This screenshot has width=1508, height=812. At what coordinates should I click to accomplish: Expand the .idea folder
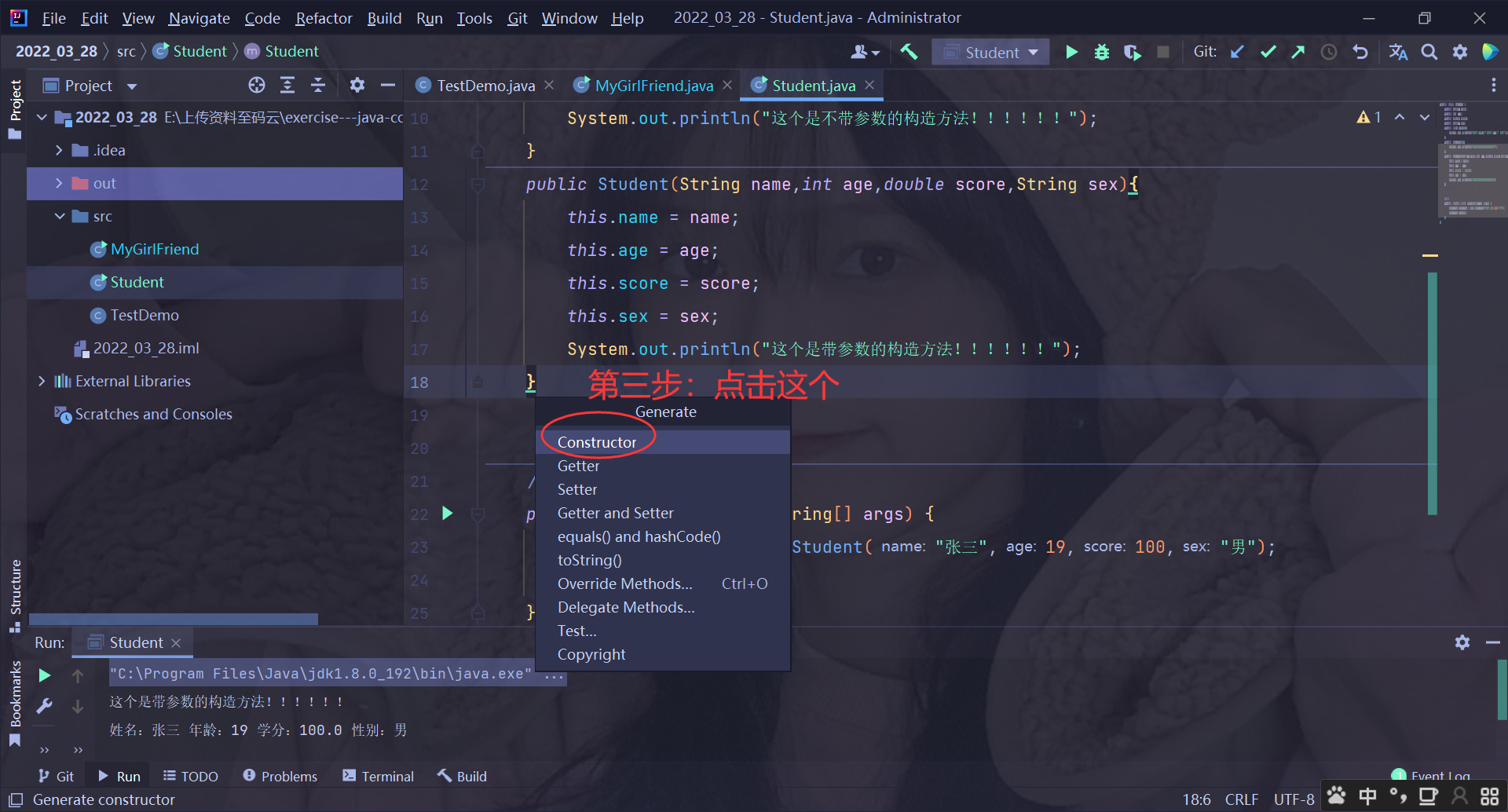(59, 150)
